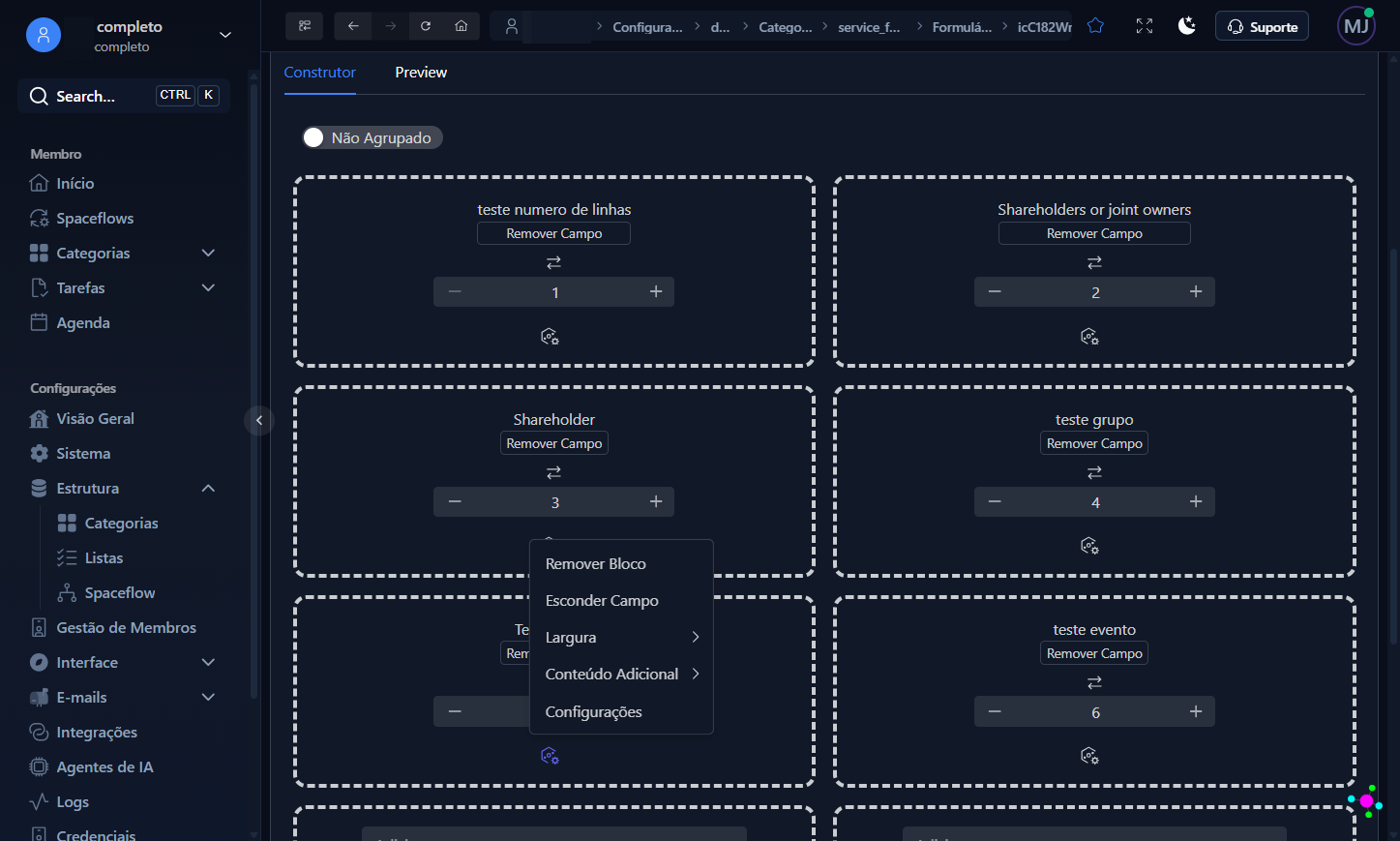Open the completo workspace dropdown
1400x841 pixels.
point(225,35)
